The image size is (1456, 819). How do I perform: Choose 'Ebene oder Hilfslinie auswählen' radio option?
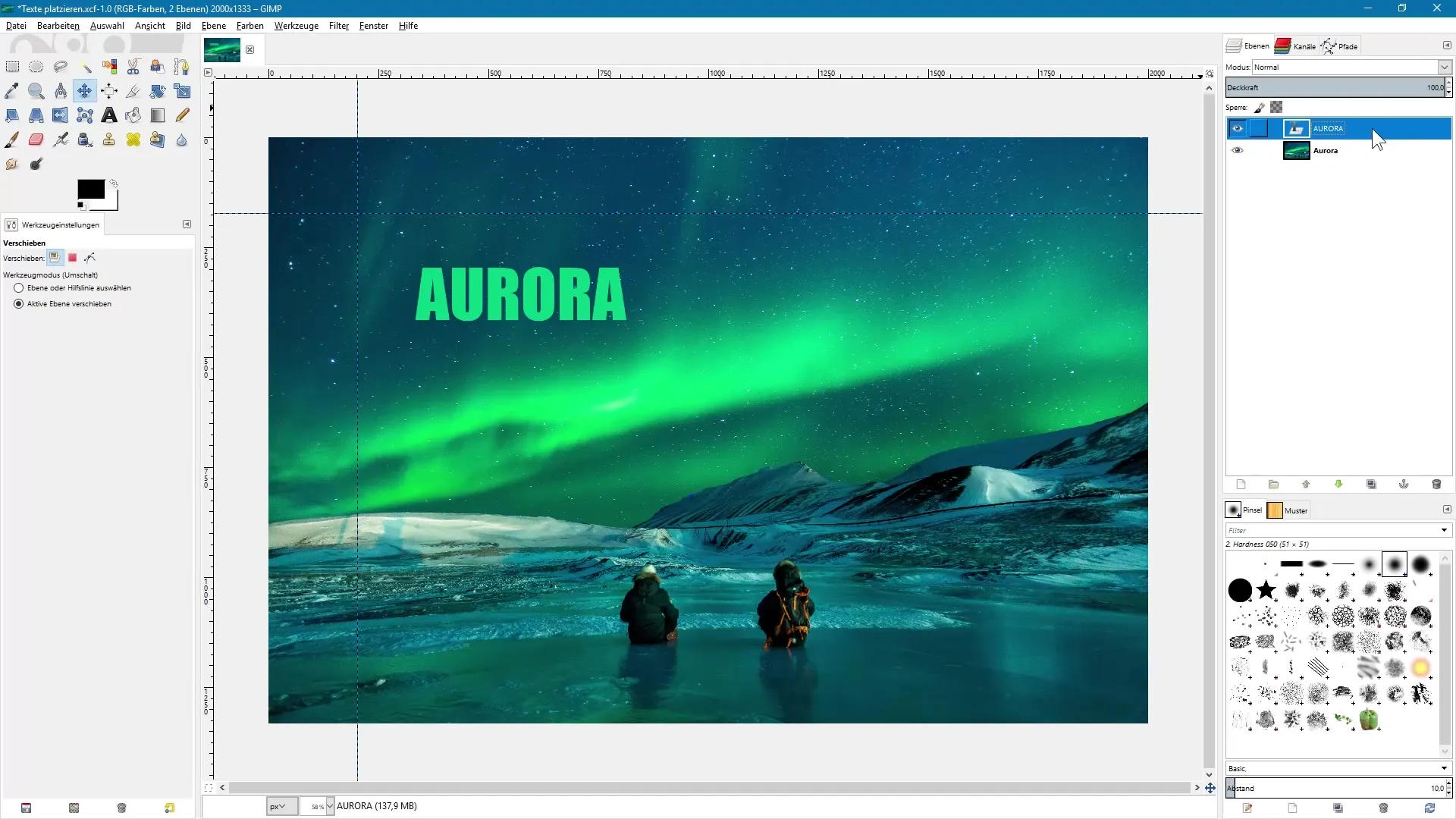click(19, 288)
